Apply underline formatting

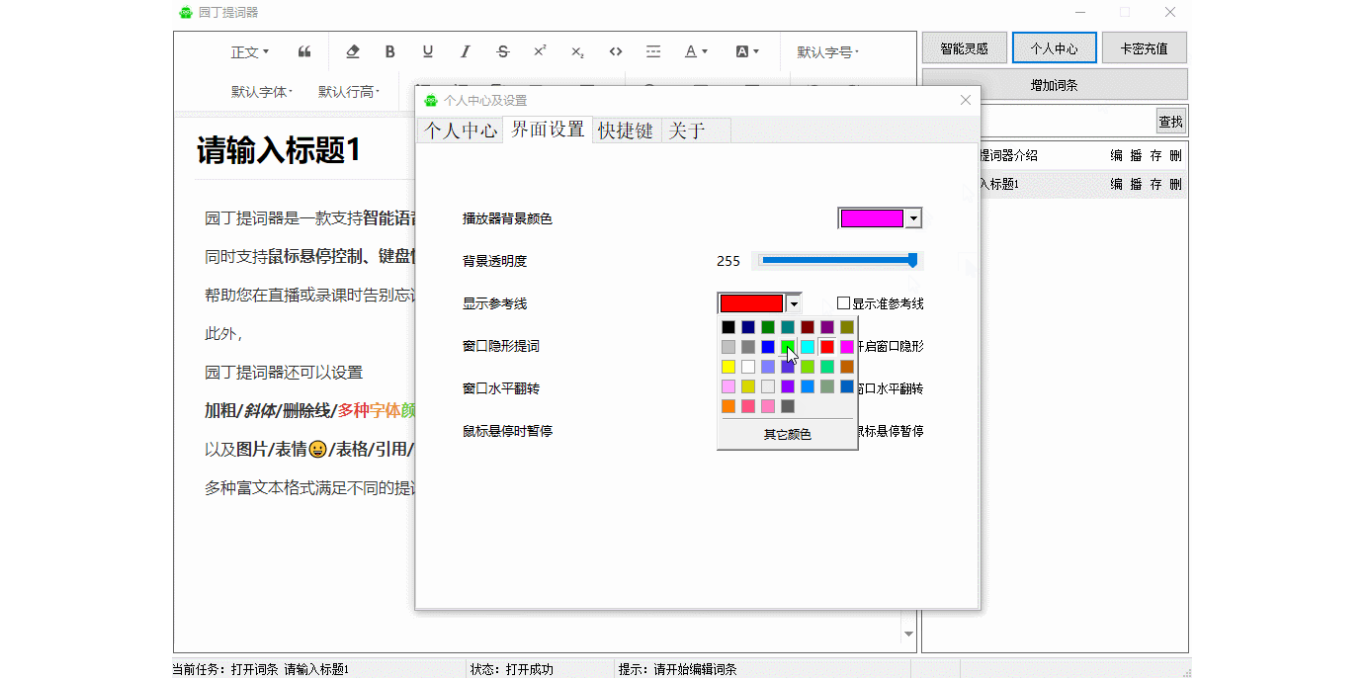coord(428,52)
